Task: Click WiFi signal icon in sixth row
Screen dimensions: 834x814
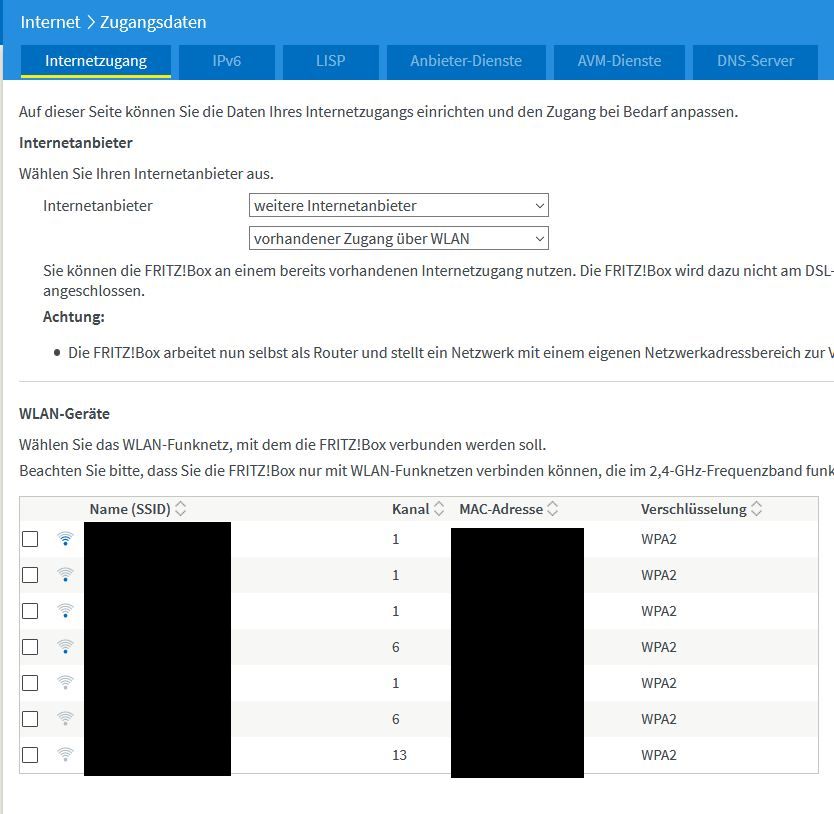Action: [x=65, y=719]
